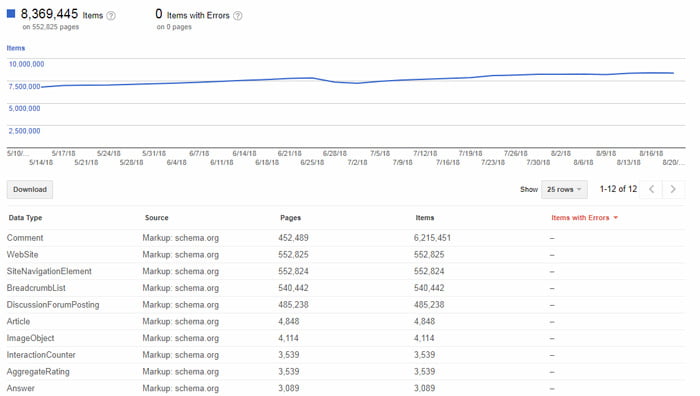Image resolution: width=700 pixels, height=396 pixels.
Task: Click the help icon beside Items with Errors
Action: (238, 16)
